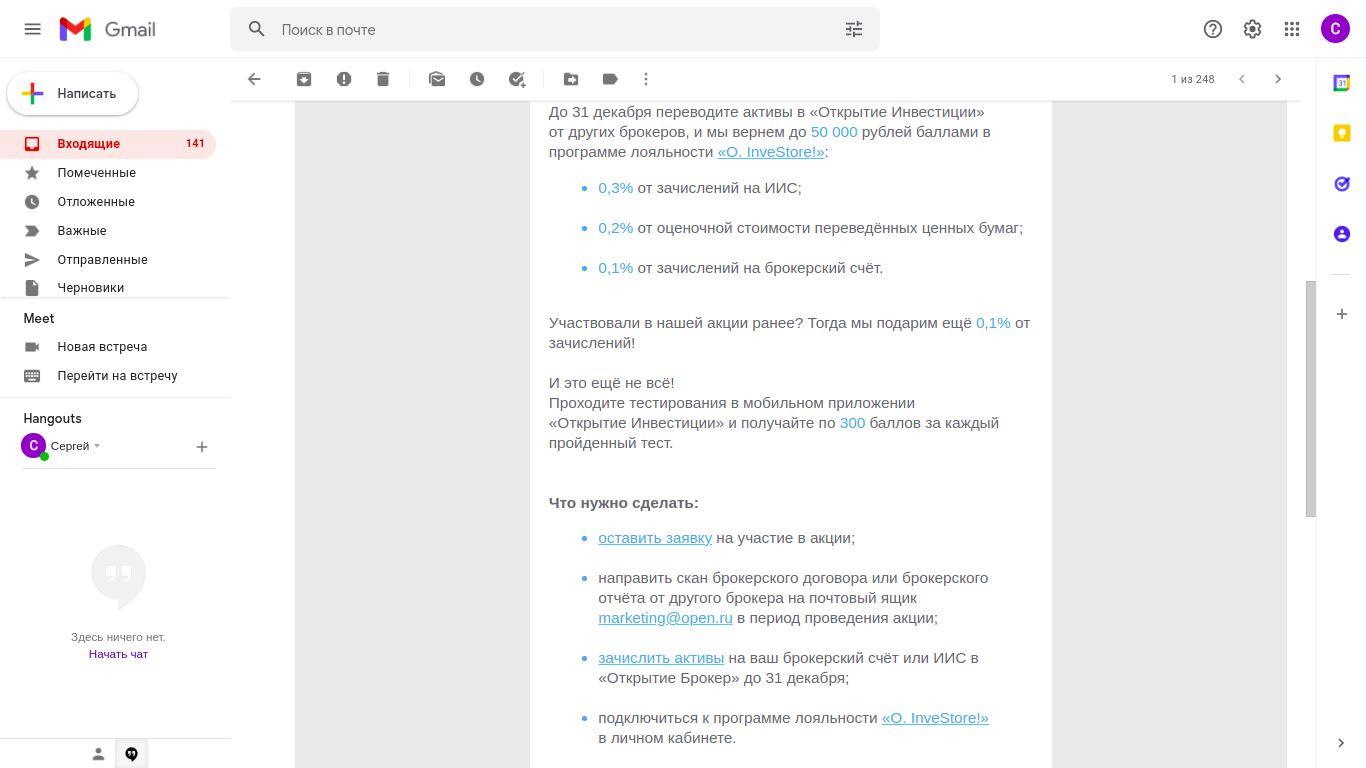Go to the older email
This screenshot has width=1366, height=768.
pos(1278,79)
